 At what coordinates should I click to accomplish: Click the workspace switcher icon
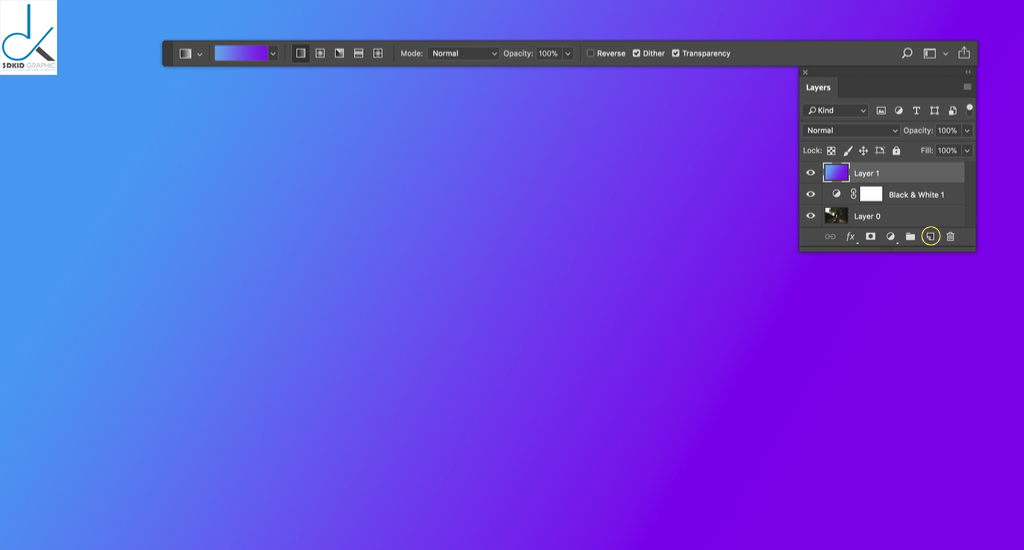pyautogui.click(x=930, y=54)
